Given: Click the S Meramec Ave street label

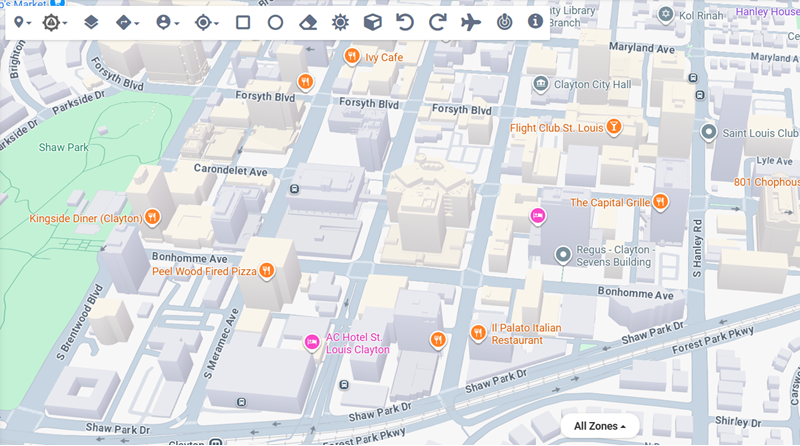Looking at the screenshot, I should (221, 343).
